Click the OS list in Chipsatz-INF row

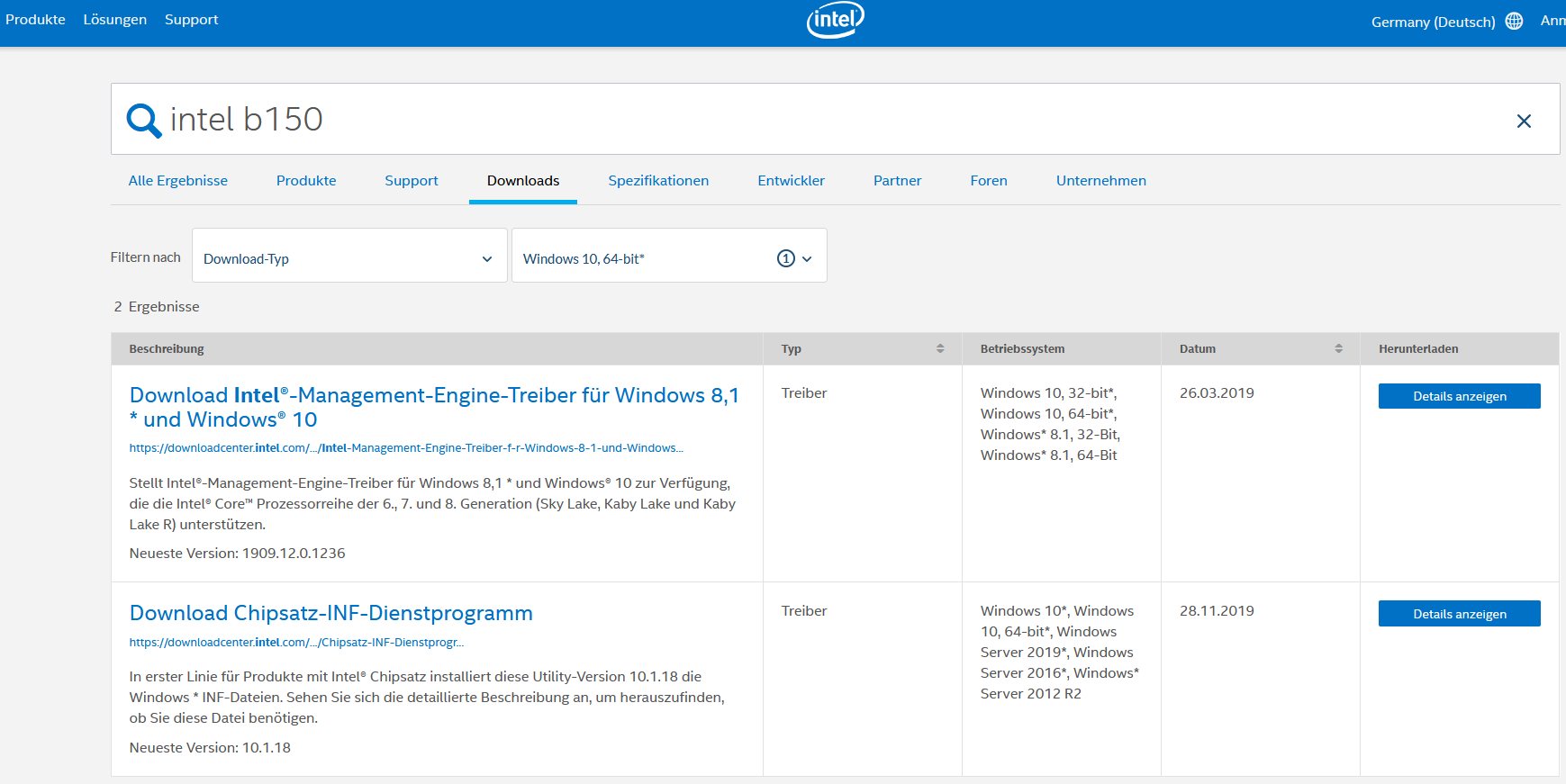(x=1059, y=653)
